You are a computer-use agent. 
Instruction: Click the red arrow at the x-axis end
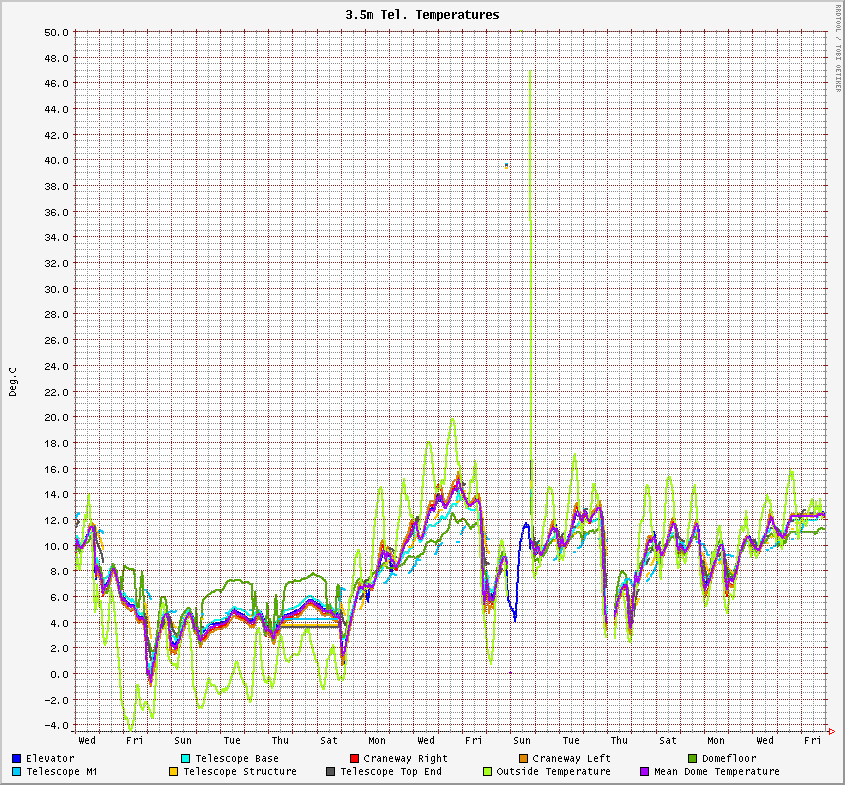[x=833, y=731]
